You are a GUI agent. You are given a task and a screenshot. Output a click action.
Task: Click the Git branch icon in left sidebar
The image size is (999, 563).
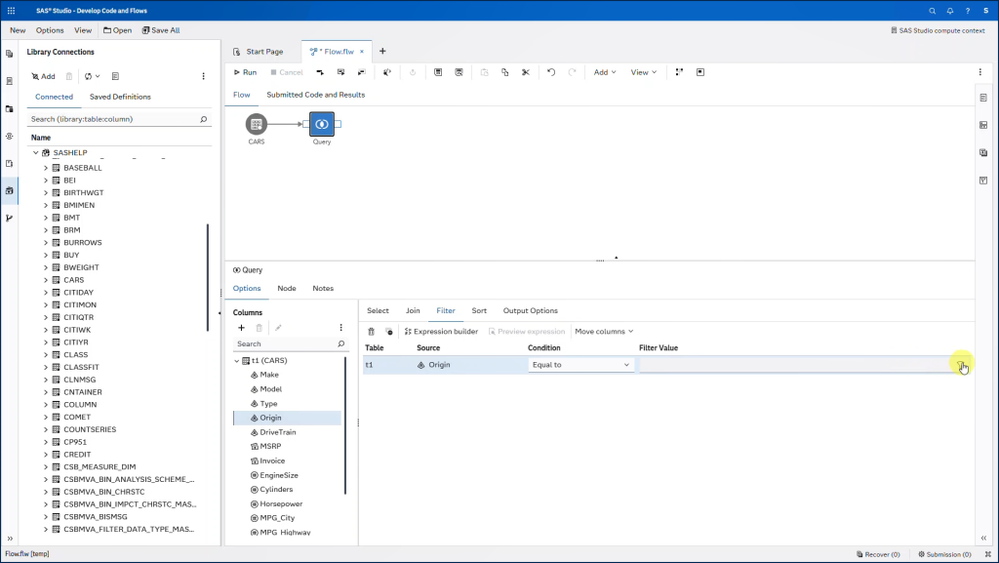click(9, 218)
